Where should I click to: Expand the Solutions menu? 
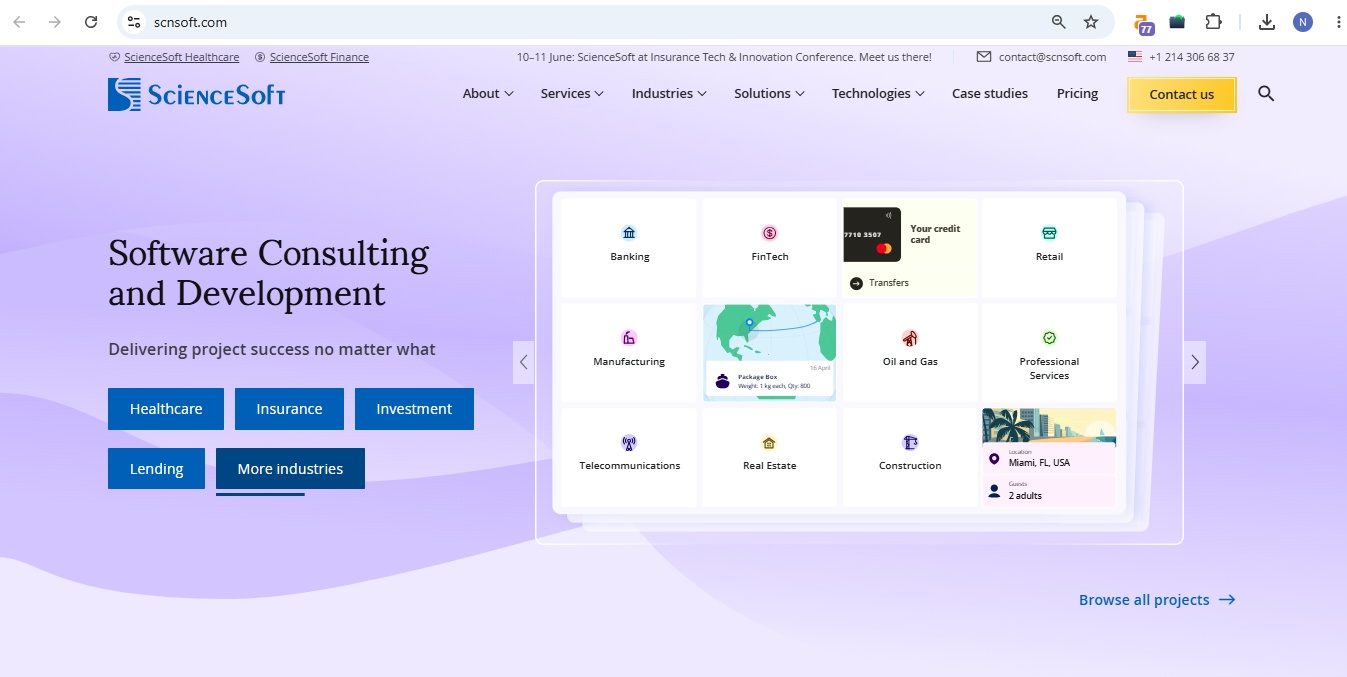click(769, 94)
